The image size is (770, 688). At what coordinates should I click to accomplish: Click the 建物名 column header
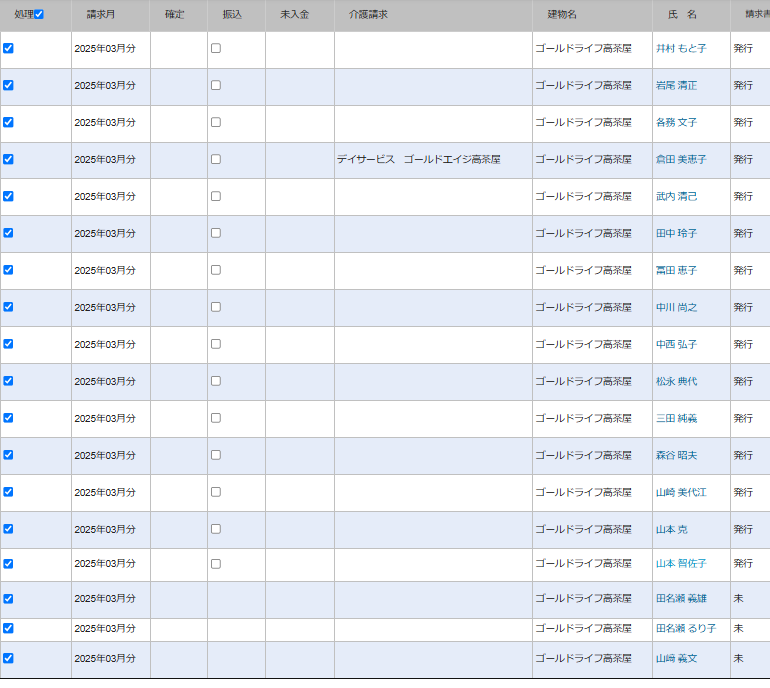pyautogui.click(x=562, y=15)
